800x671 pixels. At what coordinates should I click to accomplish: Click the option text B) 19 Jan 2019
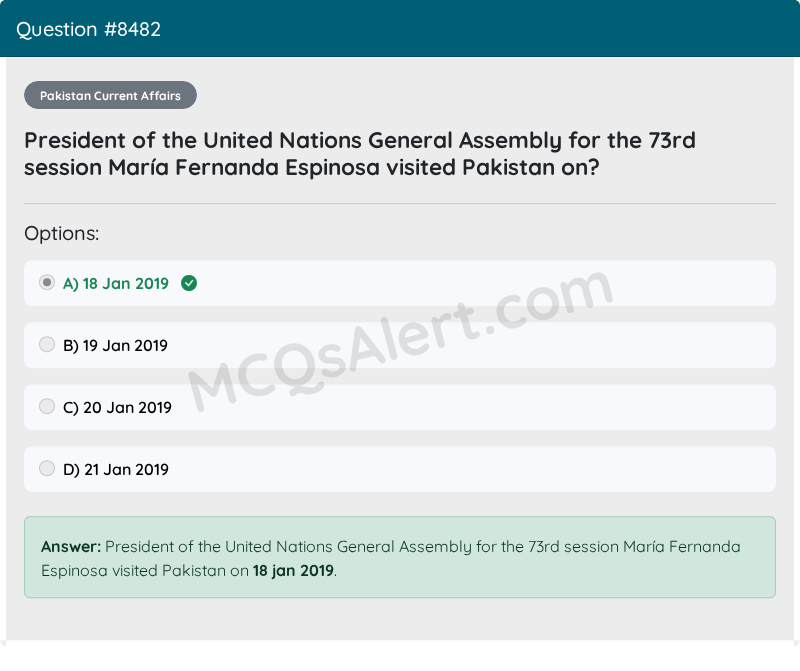click(x=115, y=345)
